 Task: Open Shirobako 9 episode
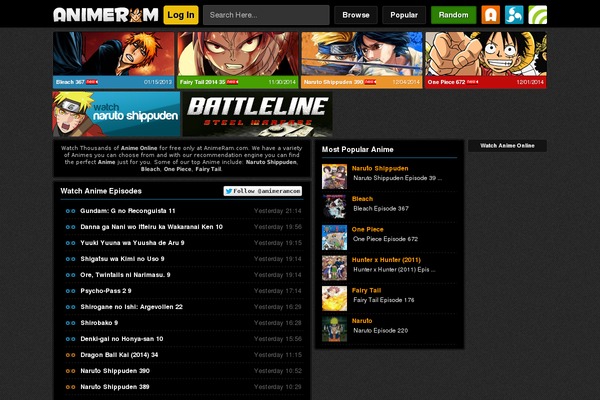point(99,323)
